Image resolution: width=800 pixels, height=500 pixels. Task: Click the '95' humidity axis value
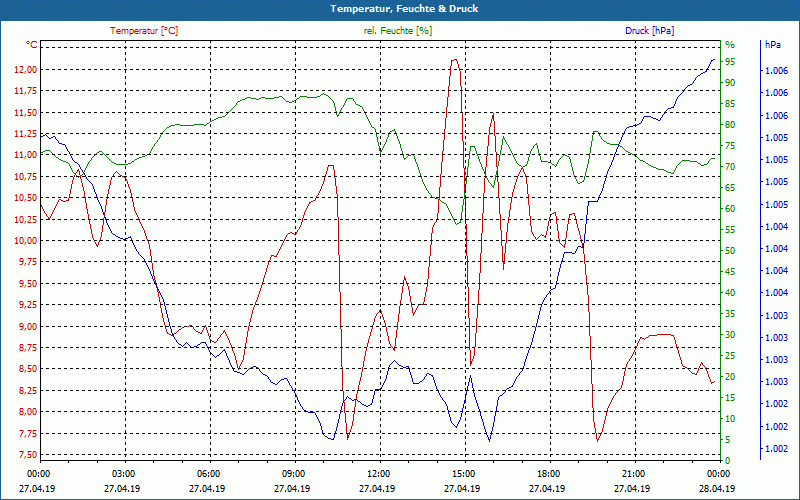click(x=730, y=62)
